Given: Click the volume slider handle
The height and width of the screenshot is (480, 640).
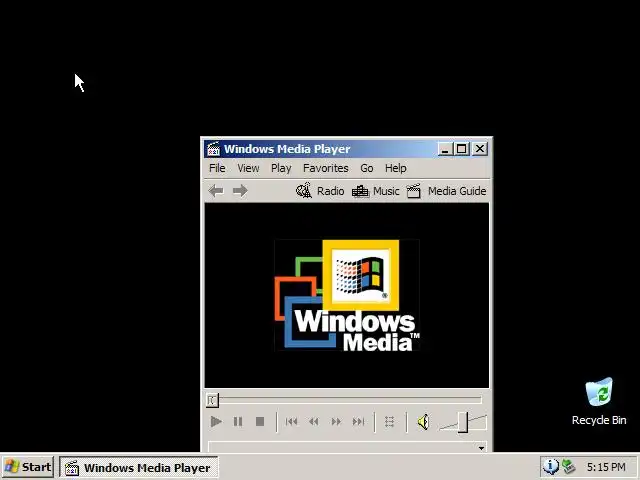Looking at the screenshot, I should (463, 422).
